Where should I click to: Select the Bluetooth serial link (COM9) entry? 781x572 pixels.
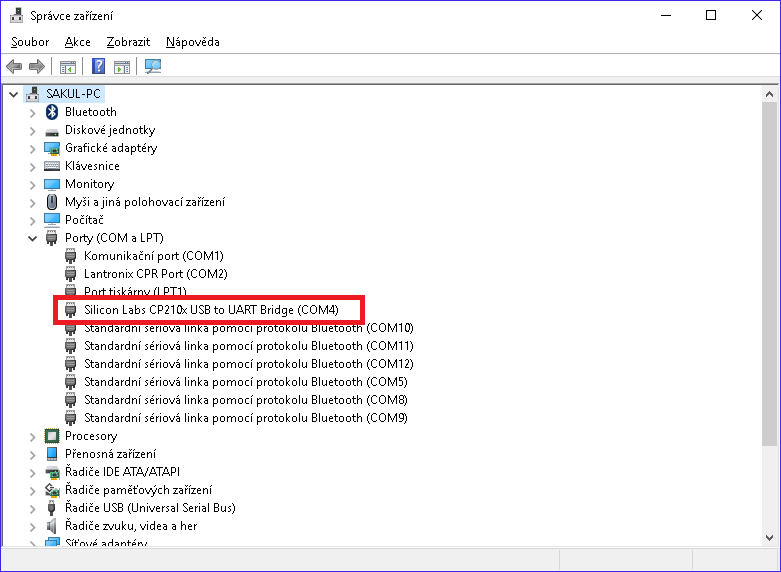[x=246, y=418]
